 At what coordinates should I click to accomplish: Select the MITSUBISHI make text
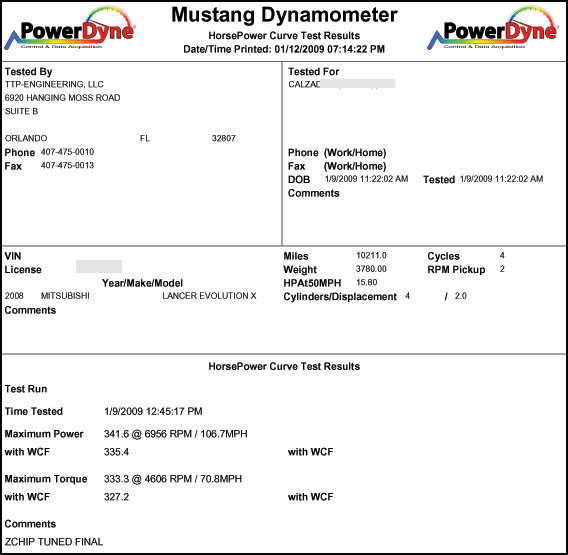pyautogui.click(x=65, y=296)
